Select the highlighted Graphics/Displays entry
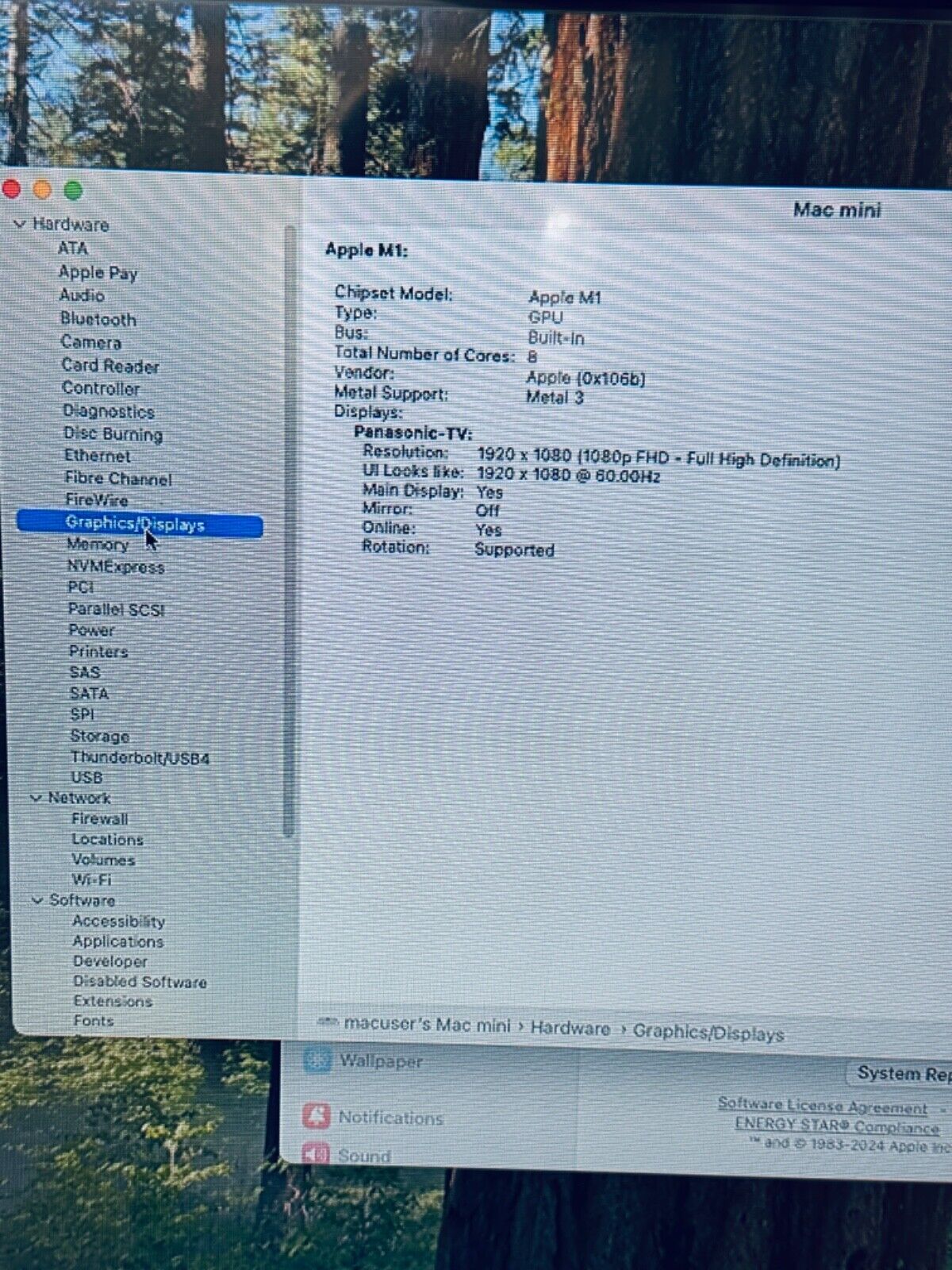The width and height of the screenshot is (952, 1270). (x=140, y=525)
